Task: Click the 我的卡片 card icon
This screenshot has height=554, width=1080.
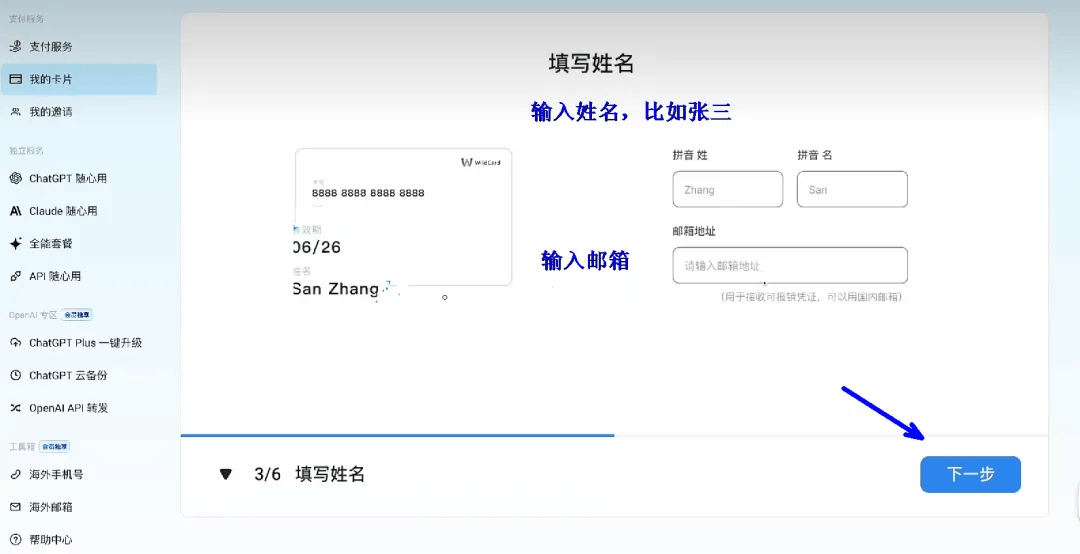Action: pos(16,79)
